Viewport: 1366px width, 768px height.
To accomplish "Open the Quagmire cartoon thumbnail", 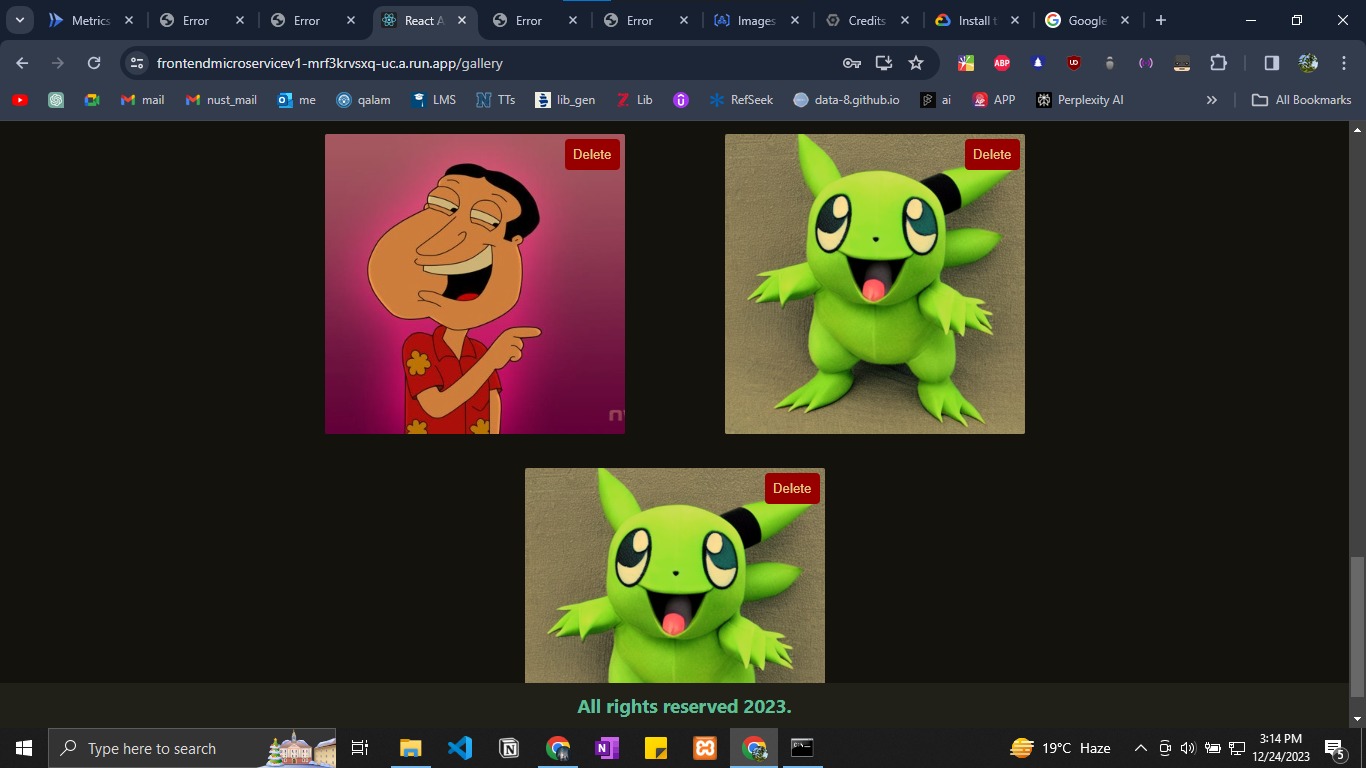I will 475,284.
